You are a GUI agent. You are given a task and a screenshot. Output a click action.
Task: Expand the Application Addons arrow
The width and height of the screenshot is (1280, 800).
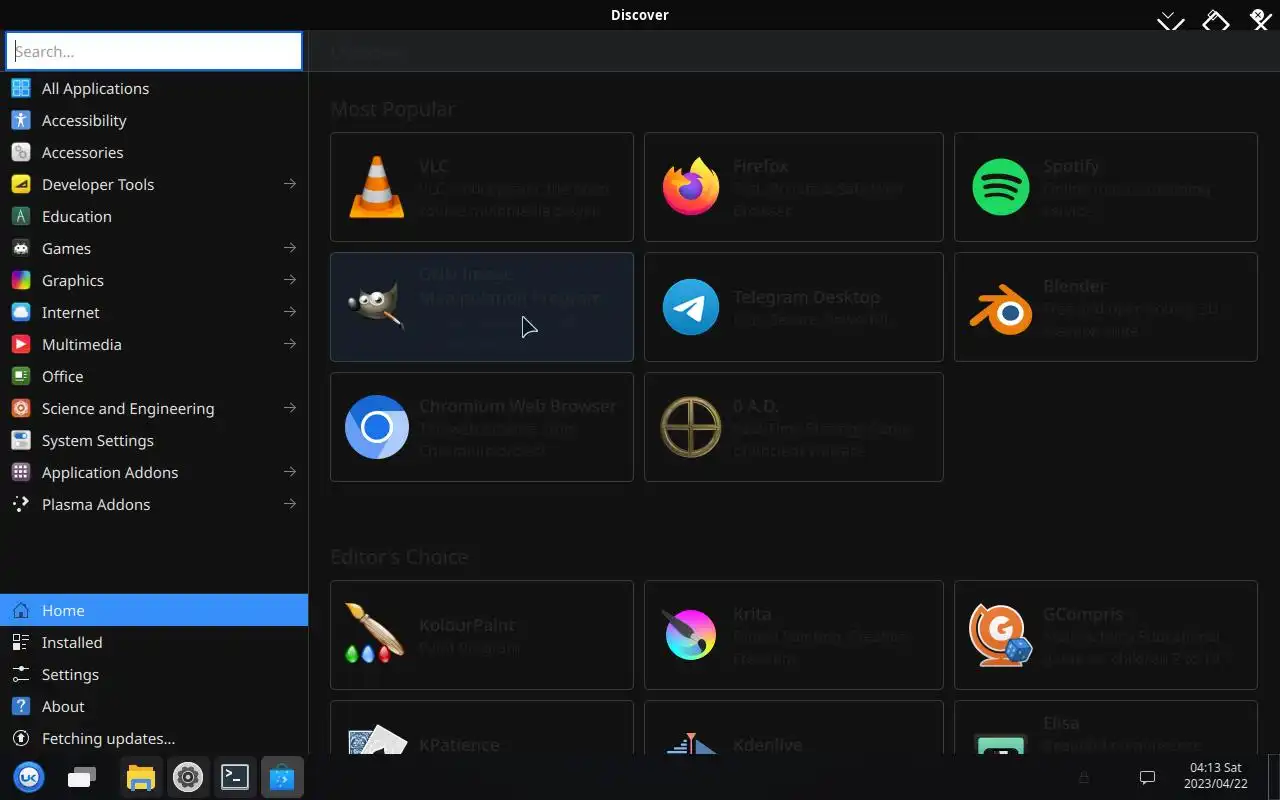(x=290, y=472)
